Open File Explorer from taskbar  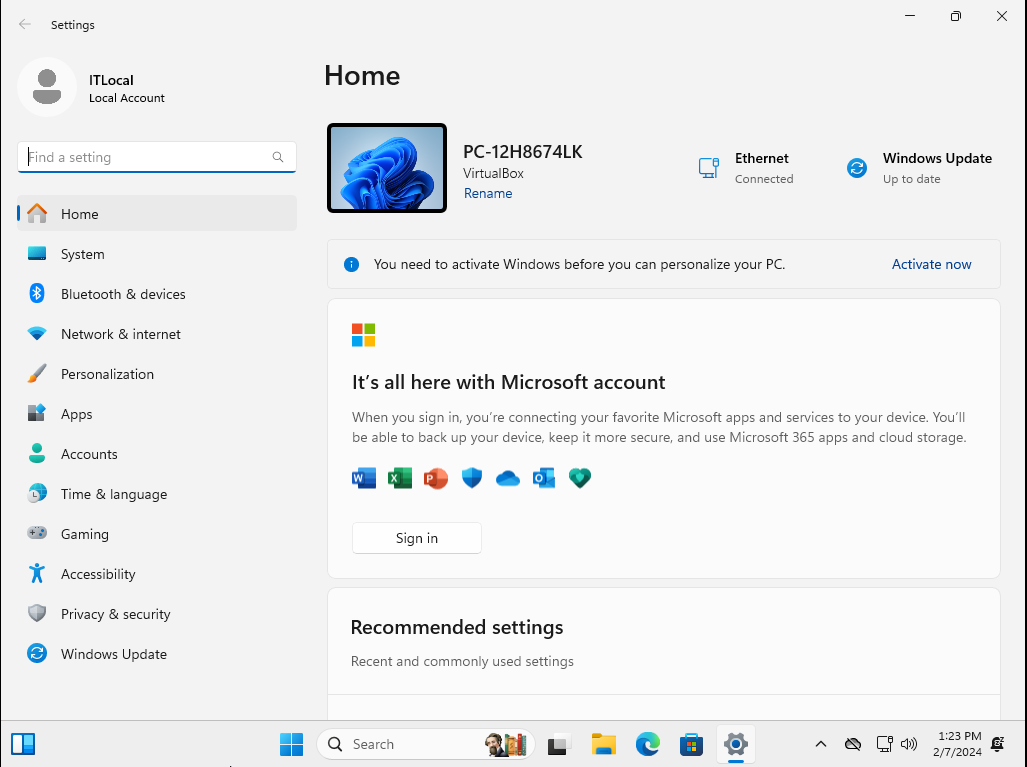[x=604, y=744]
